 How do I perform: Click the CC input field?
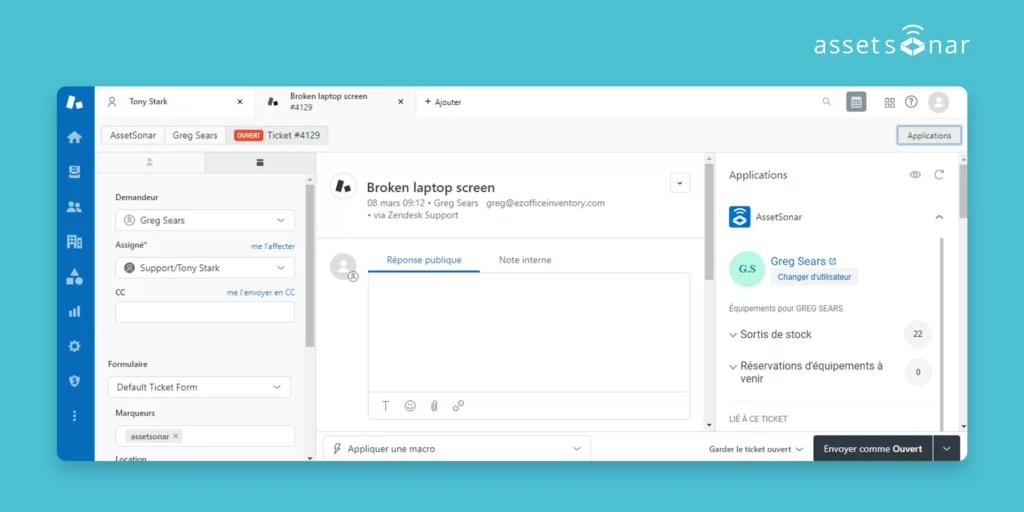[x=205, y=312]
